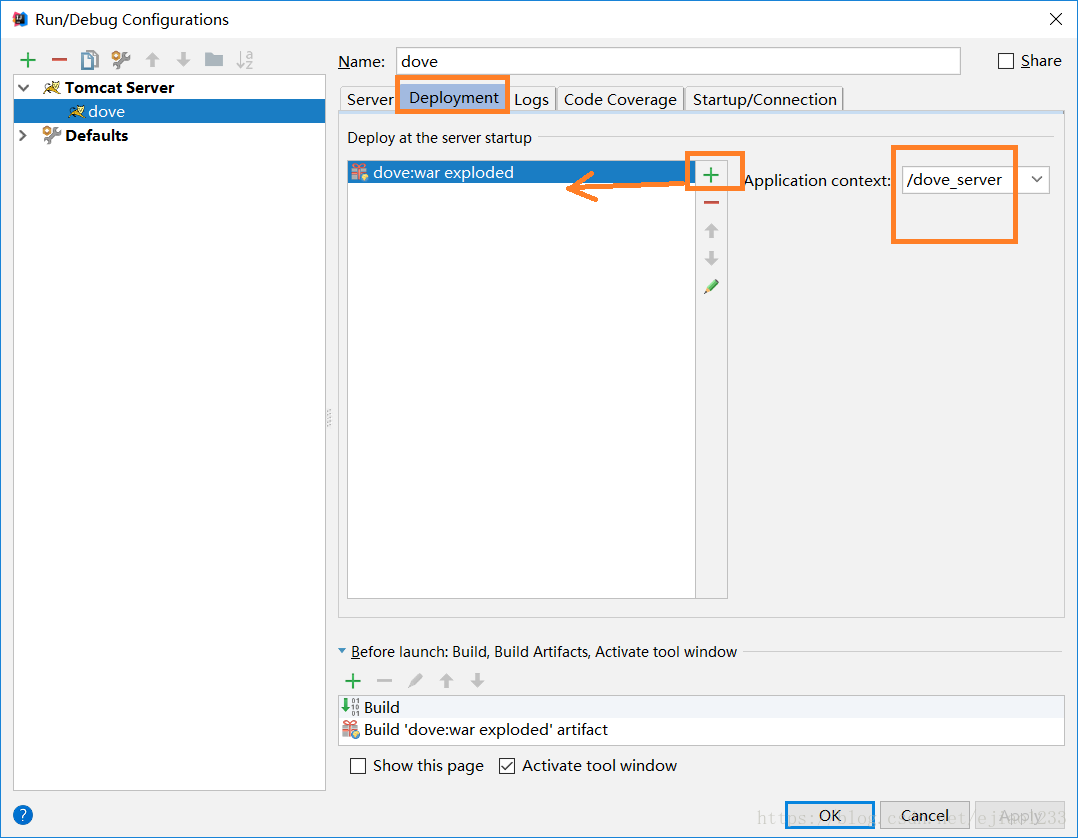Image resolution: width=1078 pixels, height=838 pixels.
Task: Create a new configuration folder
Action: tap(213, 59)
